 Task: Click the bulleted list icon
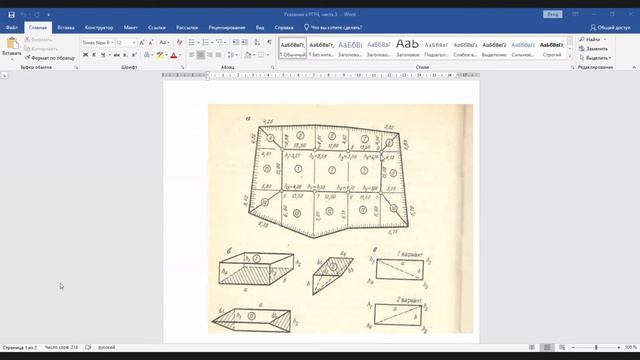192,42
